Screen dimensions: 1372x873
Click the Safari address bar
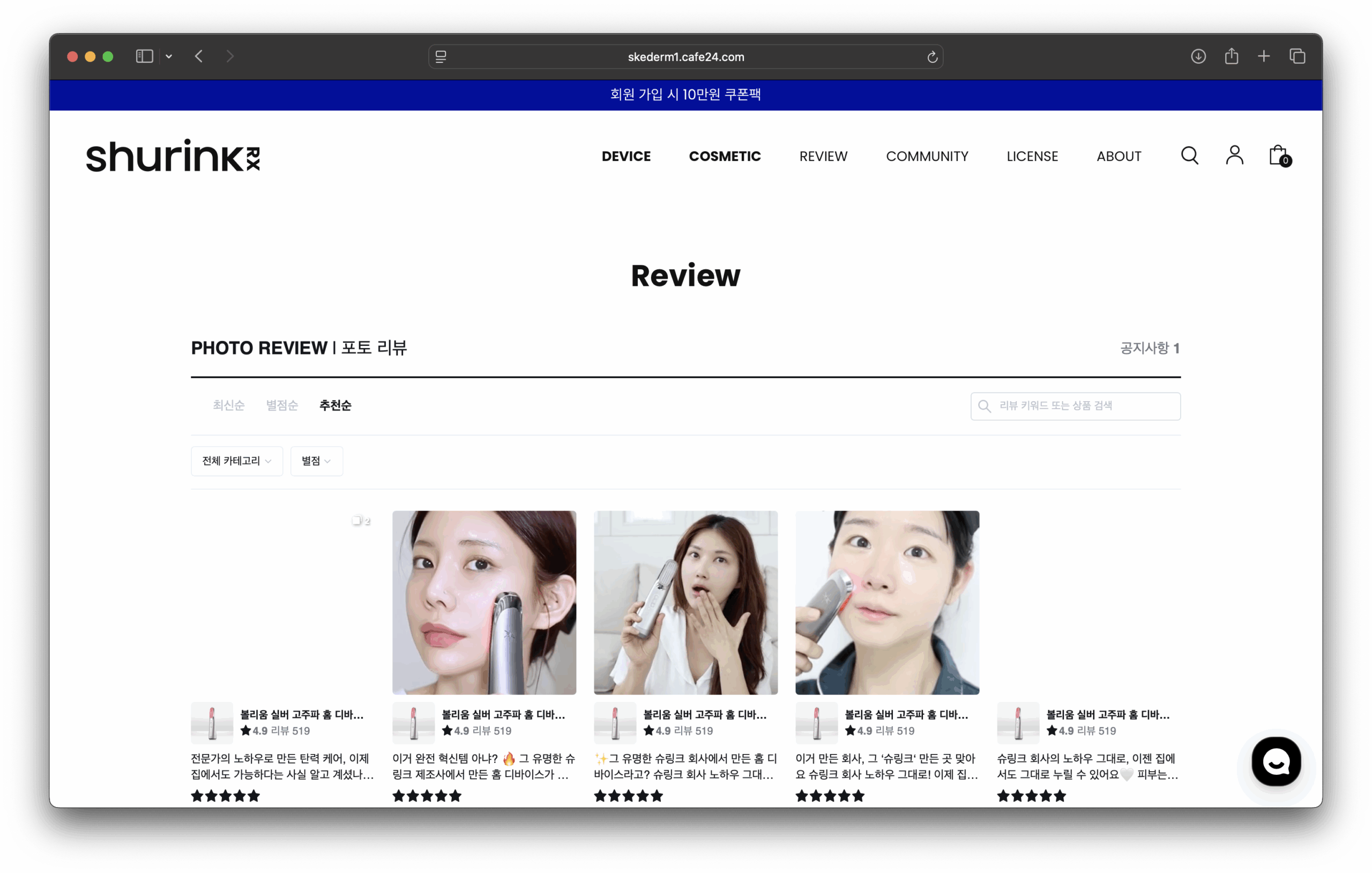pyautogui.click(x=685, y=57)
